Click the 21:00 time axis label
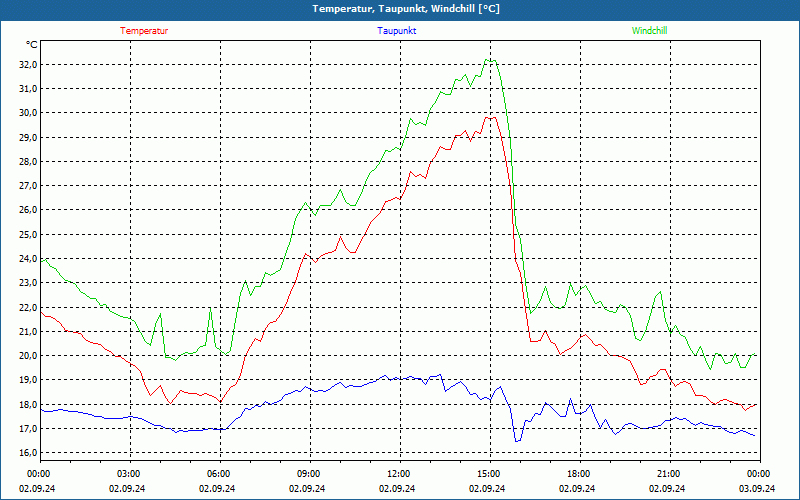Image resolution: width=800 pixels, height=500 pixels. (x=670, y=474)
